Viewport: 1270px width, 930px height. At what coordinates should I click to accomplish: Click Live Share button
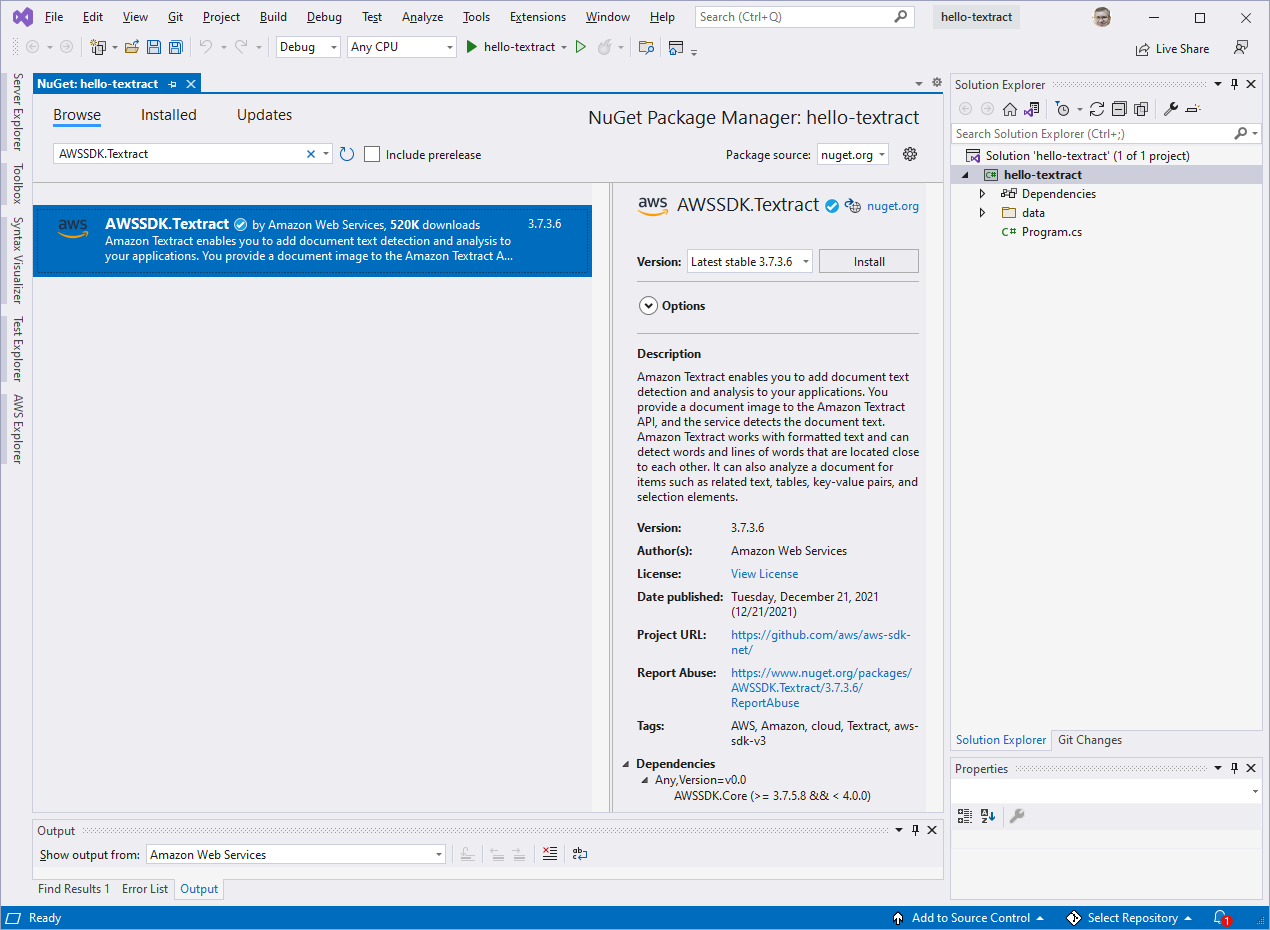(x=1173, y=48)
